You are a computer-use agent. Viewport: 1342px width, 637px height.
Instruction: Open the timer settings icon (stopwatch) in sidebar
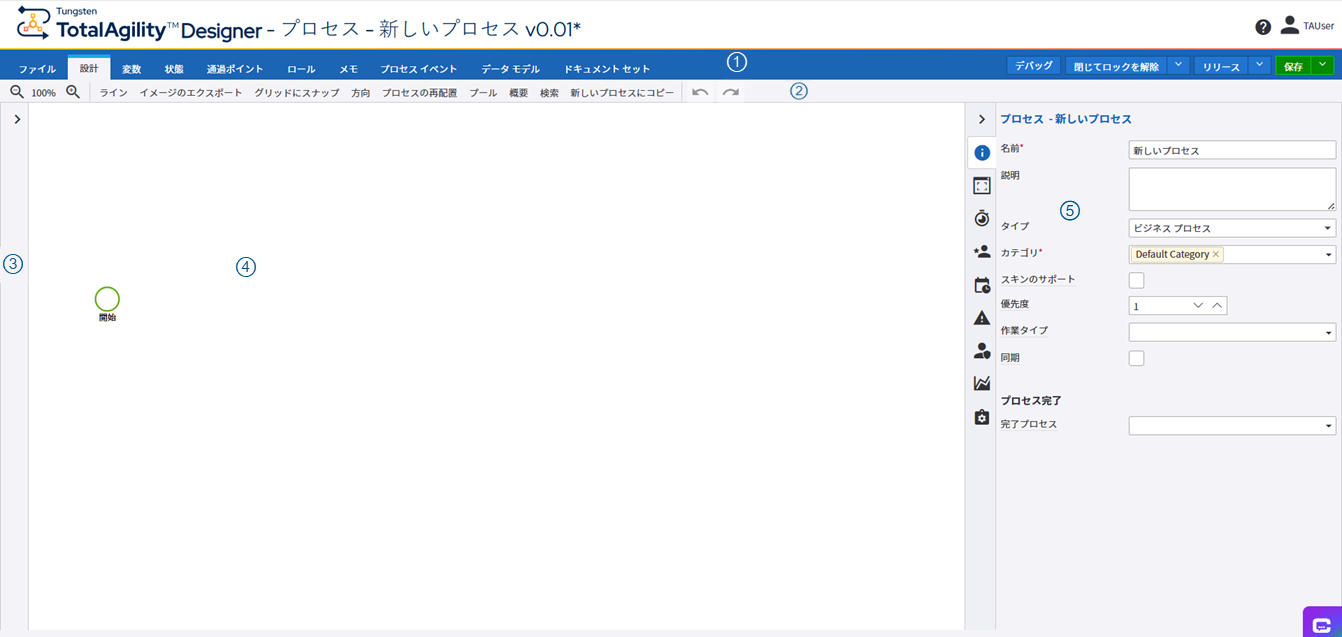(981, 218)
